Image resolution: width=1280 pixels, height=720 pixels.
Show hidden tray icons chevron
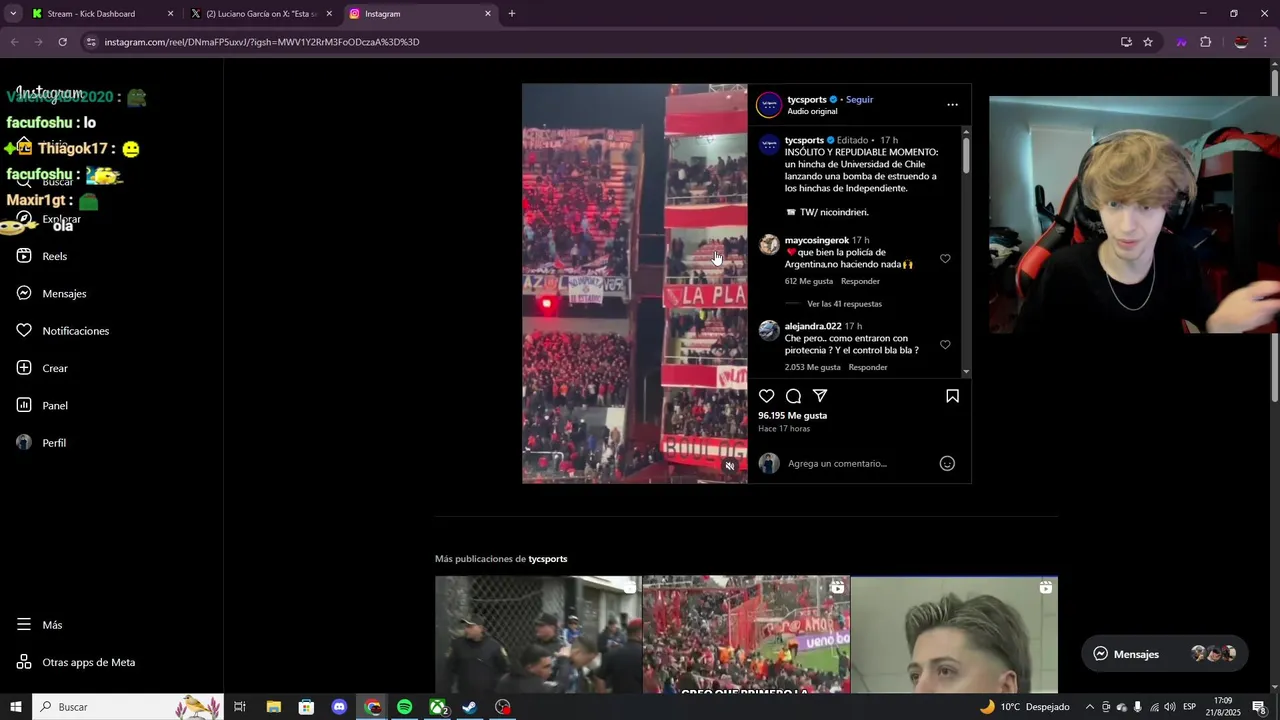(1090, 707)
